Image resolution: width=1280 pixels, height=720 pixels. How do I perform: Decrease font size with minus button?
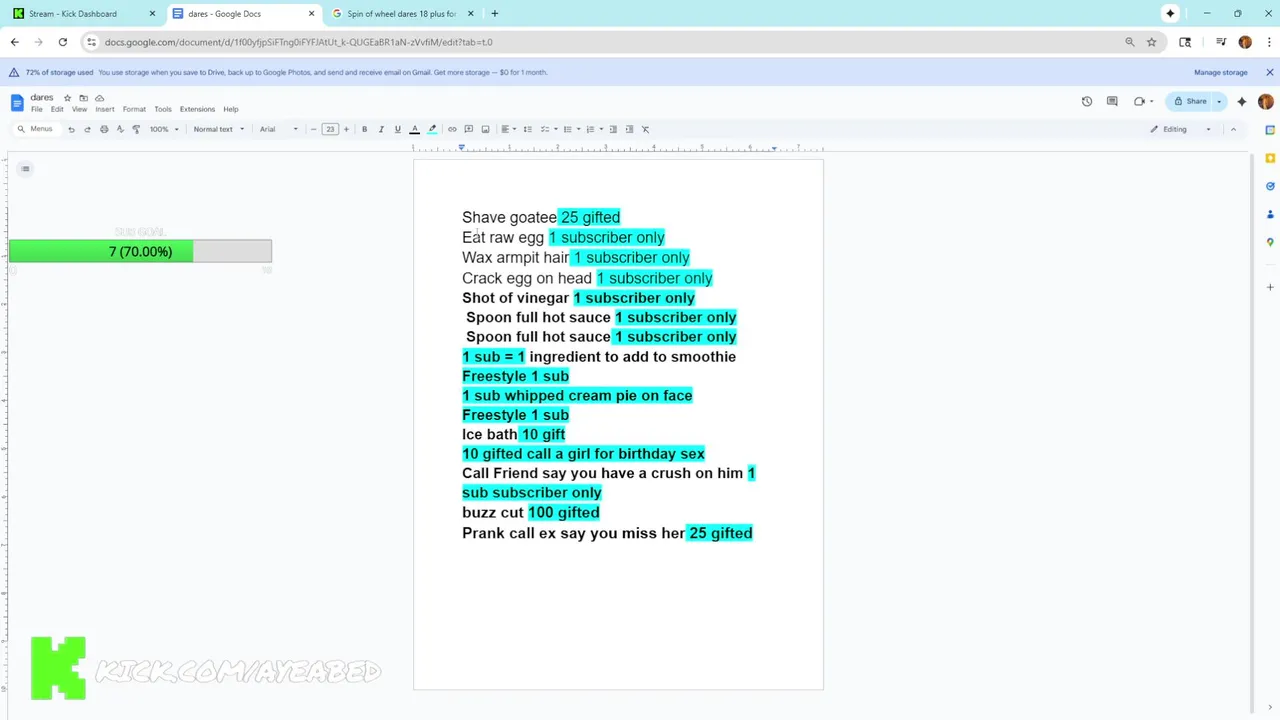(x=313, y=129)
